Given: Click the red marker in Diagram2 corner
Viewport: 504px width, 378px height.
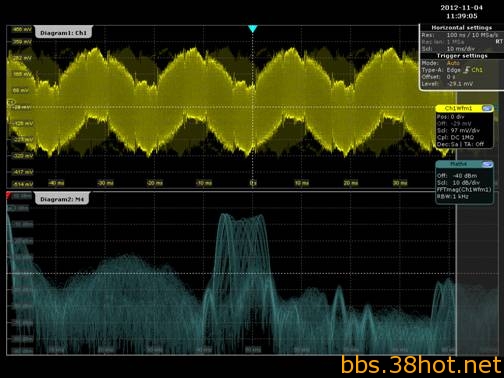Looking at the screenshot, I should 8,195.
